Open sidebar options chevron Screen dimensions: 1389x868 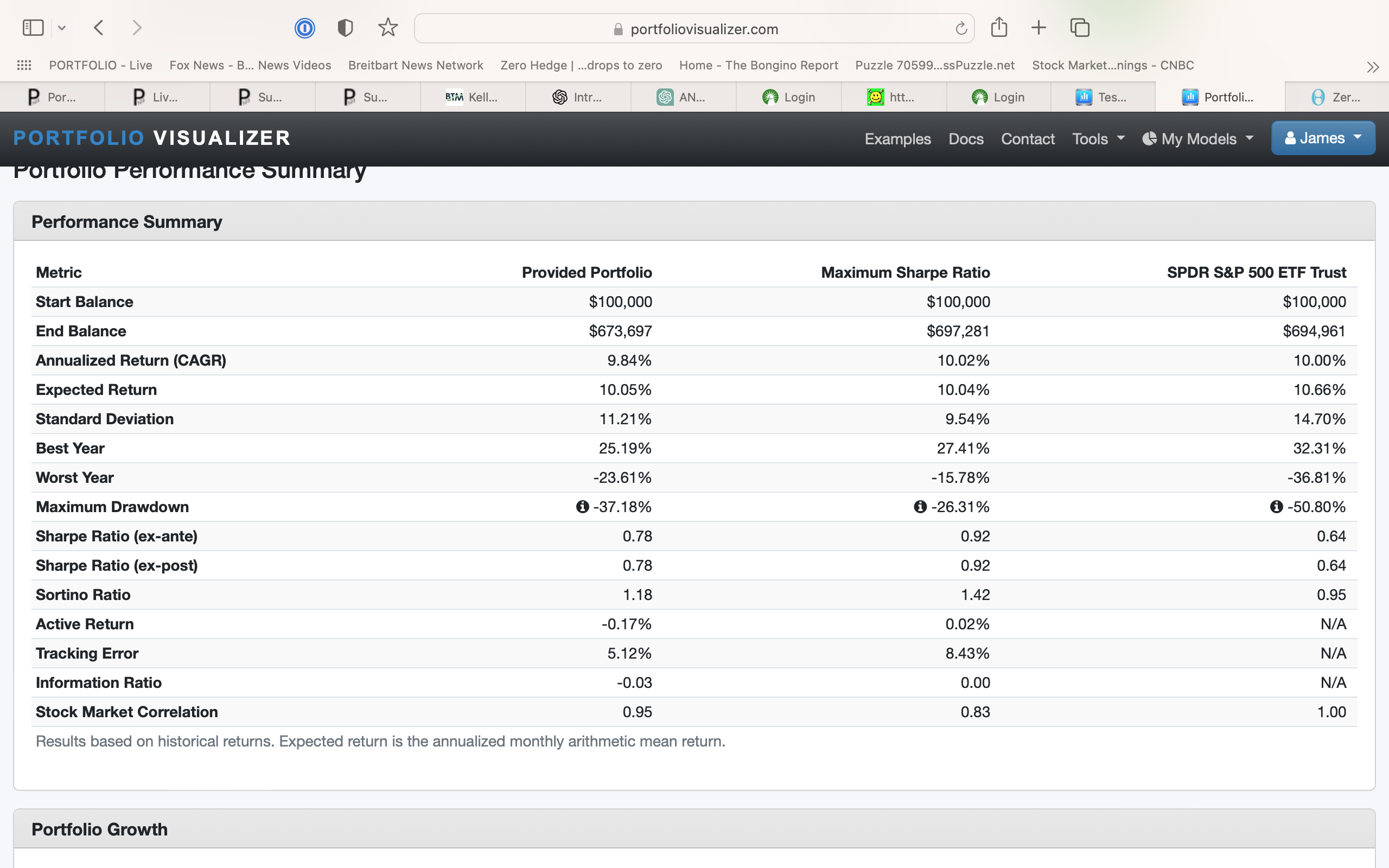coord(62,28)
